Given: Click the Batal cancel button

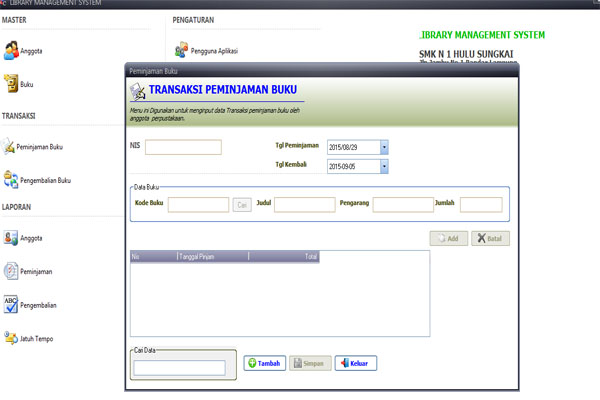Looking at the screenshot, I should [490, 238].
